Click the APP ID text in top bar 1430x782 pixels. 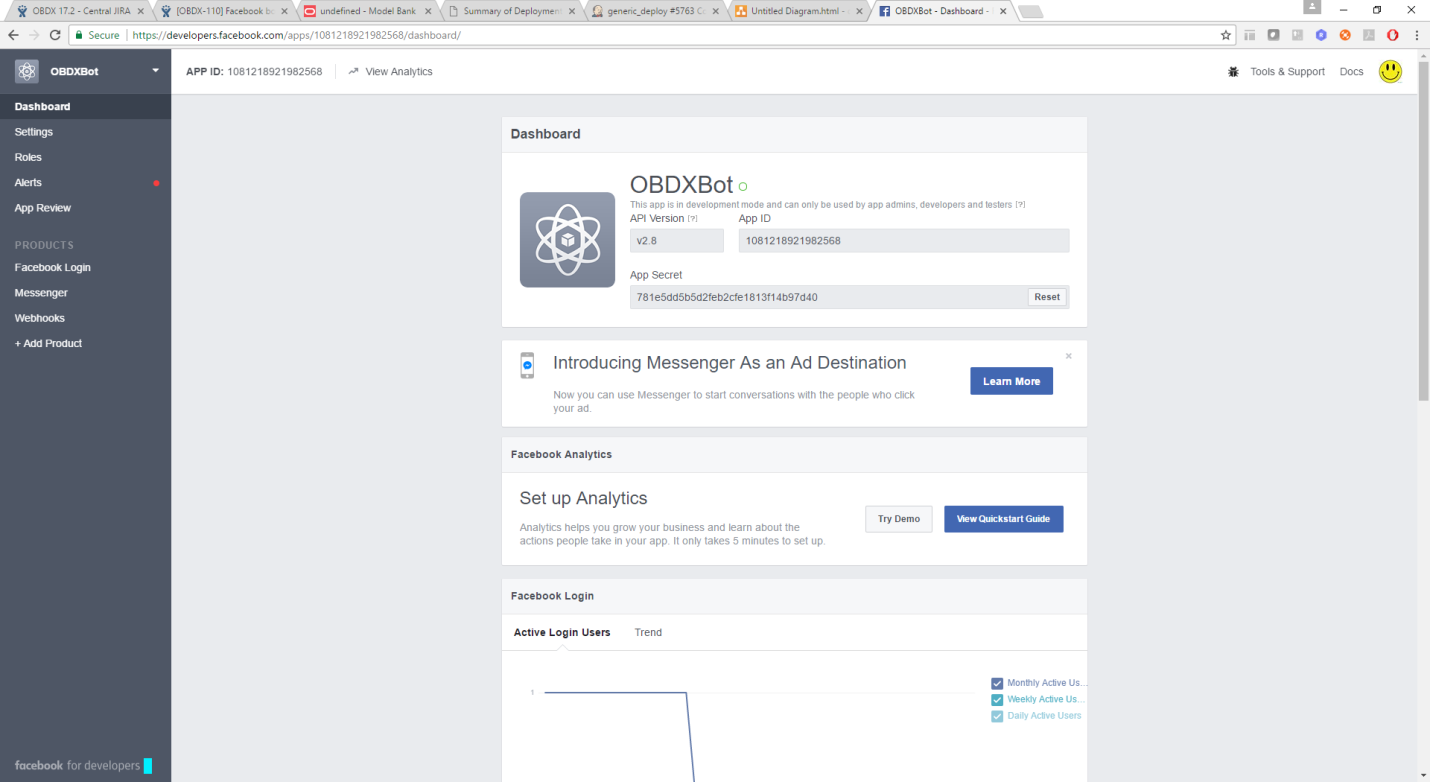coord(254,72)
